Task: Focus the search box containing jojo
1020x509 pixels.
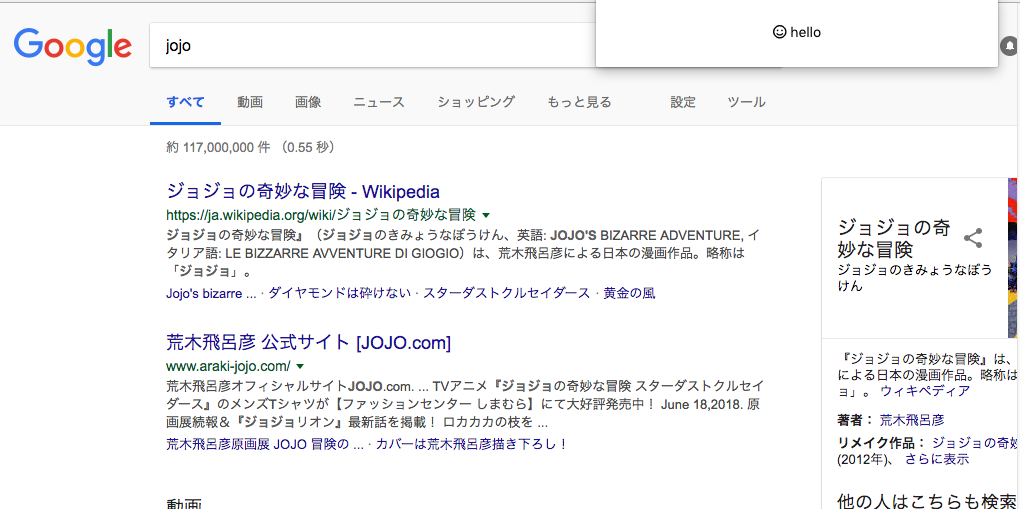Action: coord(372,46)
